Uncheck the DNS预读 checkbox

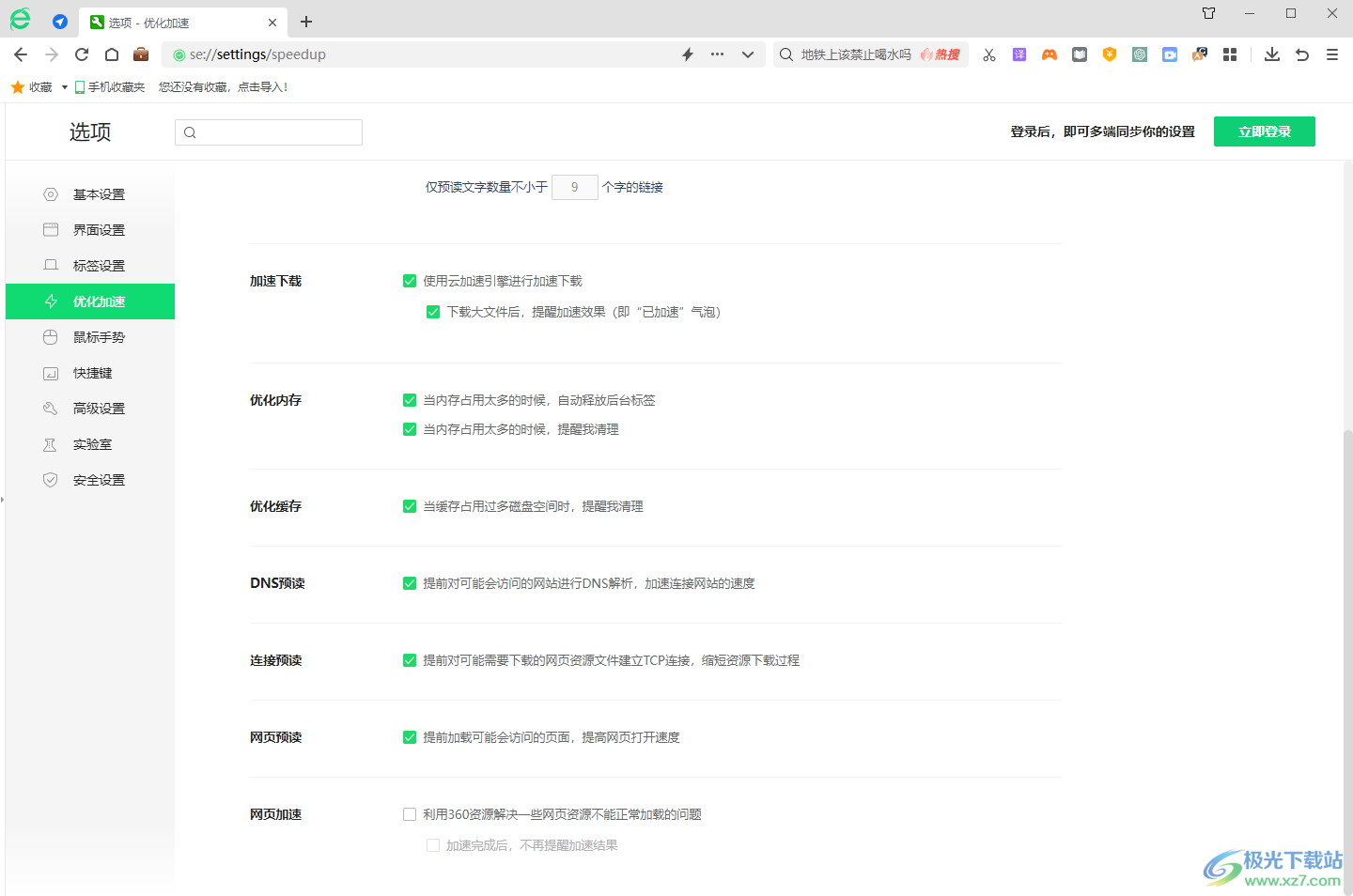coord(410,583)
